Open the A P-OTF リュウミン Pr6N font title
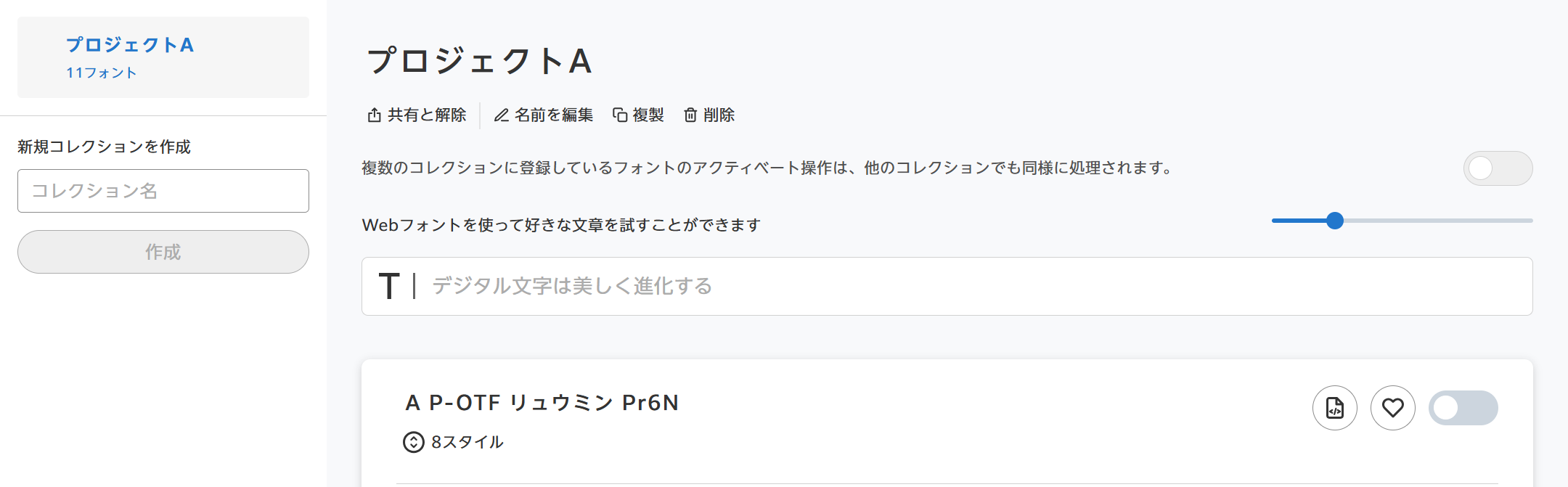The height and width of the screenshot is (487, 1568). (x=542, y=403)
